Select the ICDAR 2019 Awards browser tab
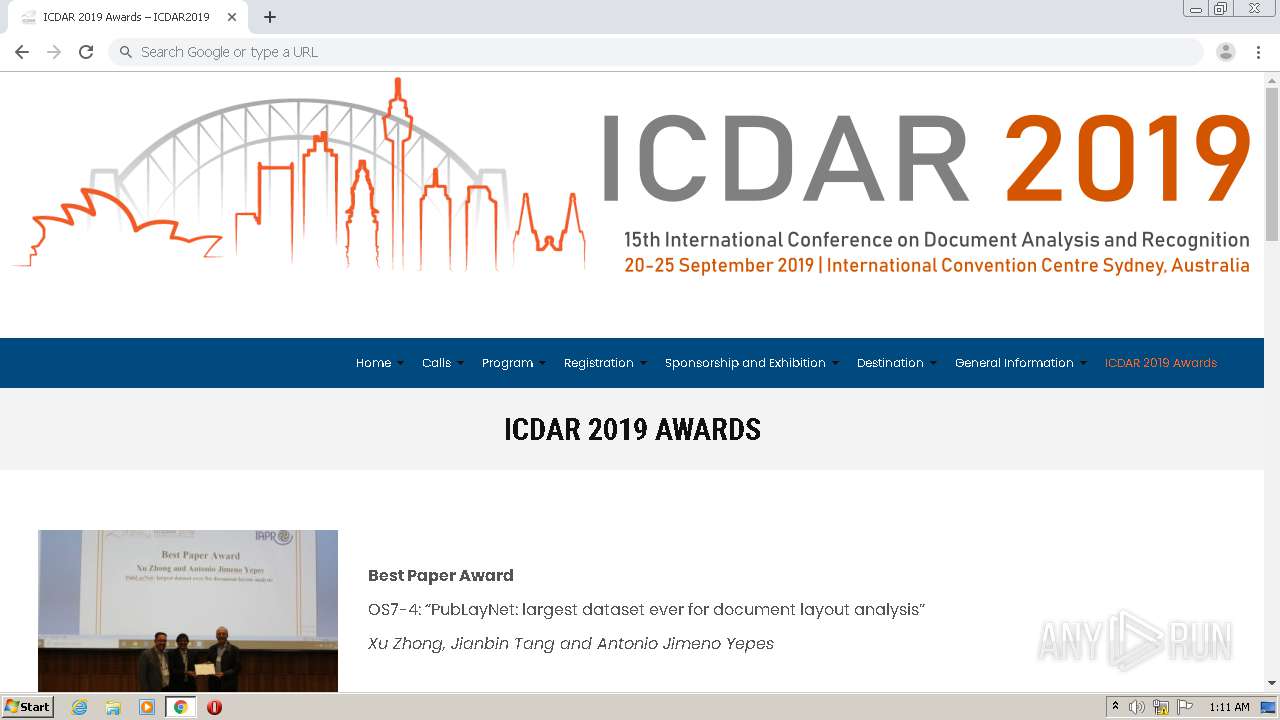Viewport: 1280px width, 720px height. [x=127, y=17]
